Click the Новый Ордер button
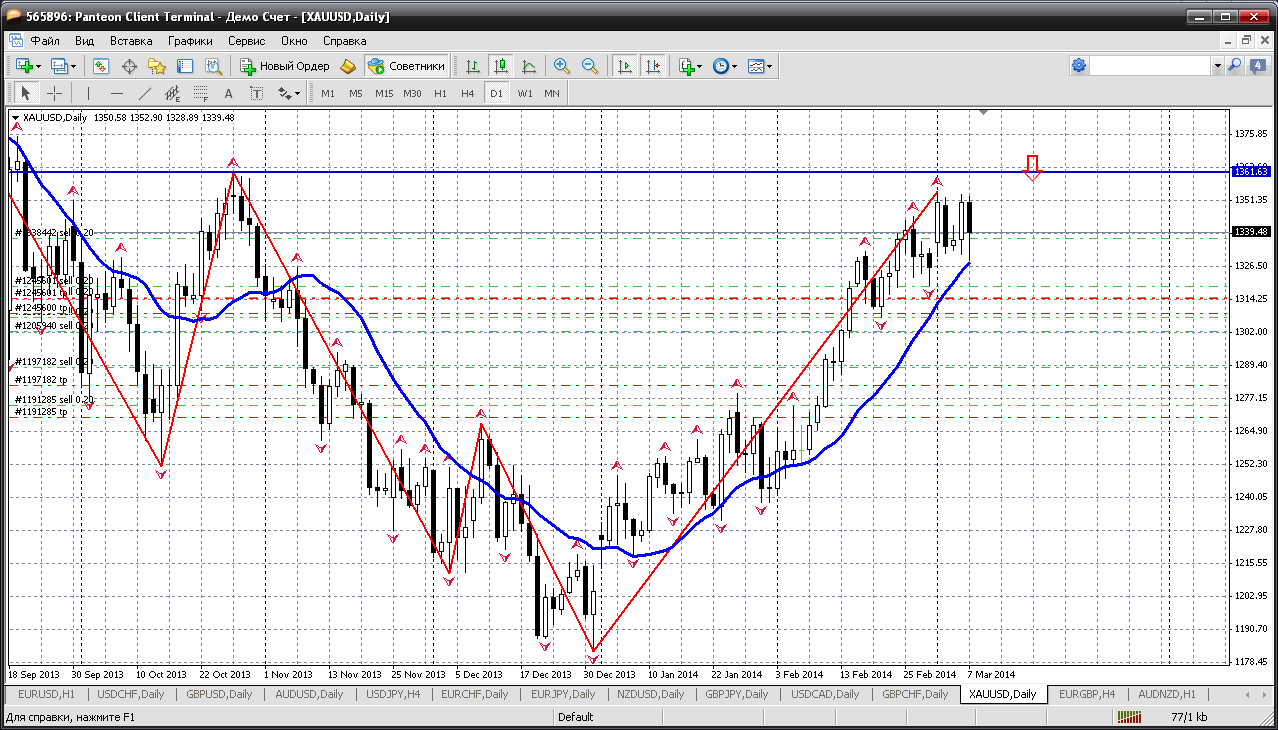 (x=285, y=66)
